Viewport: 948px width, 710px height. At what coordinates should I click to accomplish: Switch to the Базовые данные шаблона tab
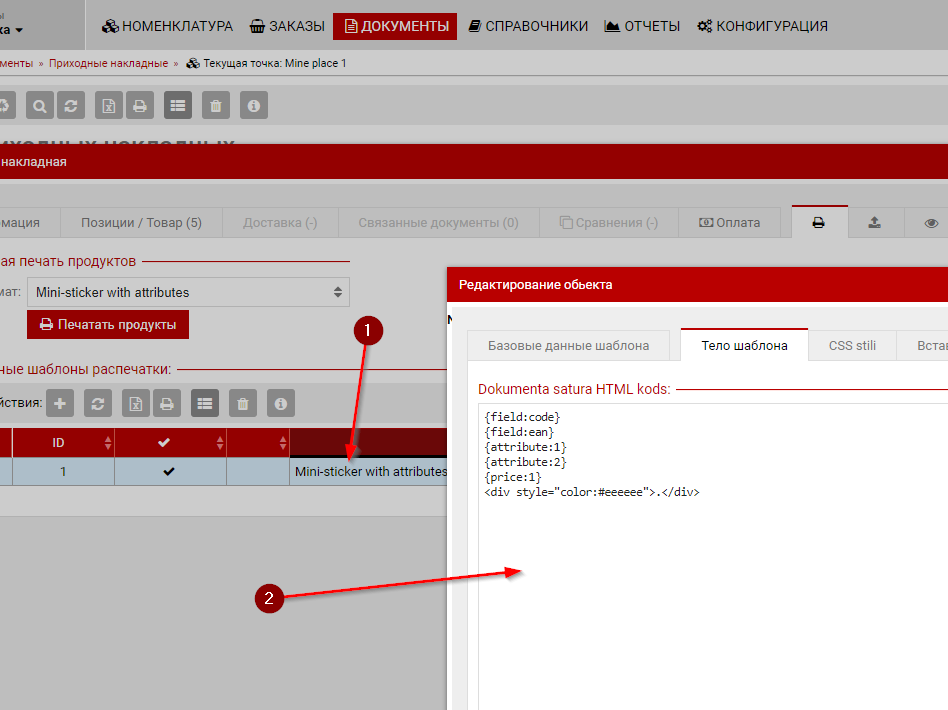(x=568, y=345)
